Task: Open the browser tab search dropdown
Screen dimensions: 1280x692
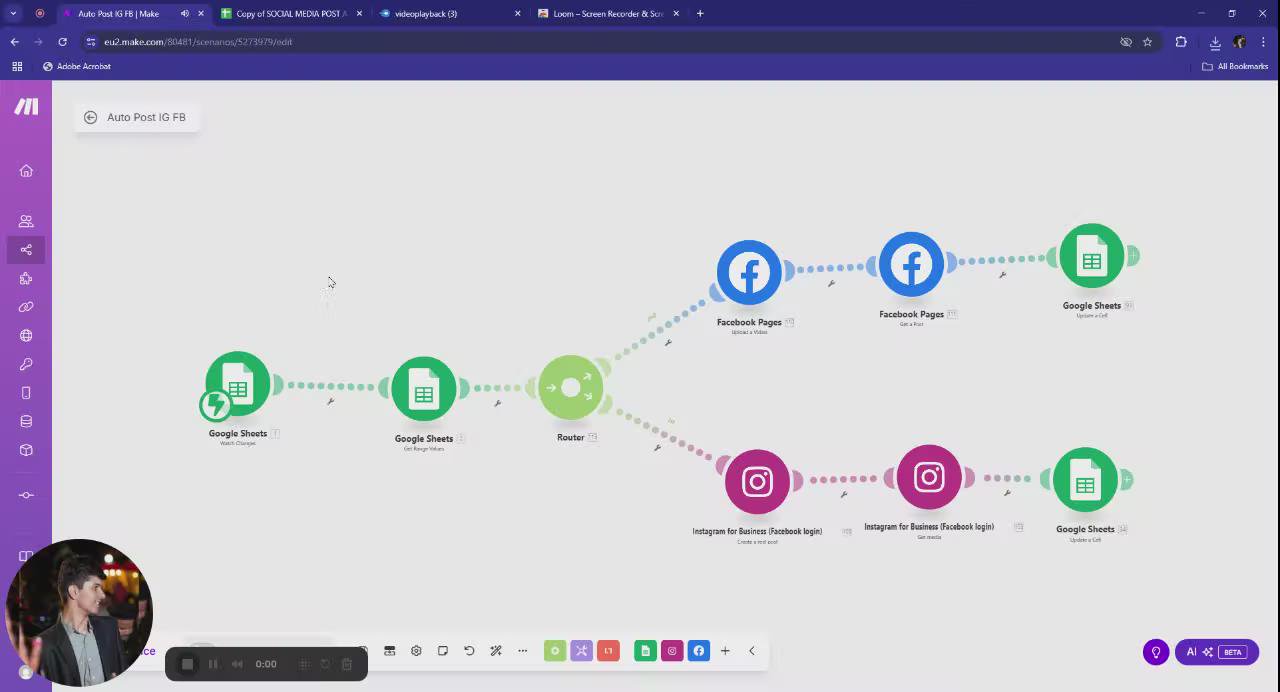Action: (13, 14)
